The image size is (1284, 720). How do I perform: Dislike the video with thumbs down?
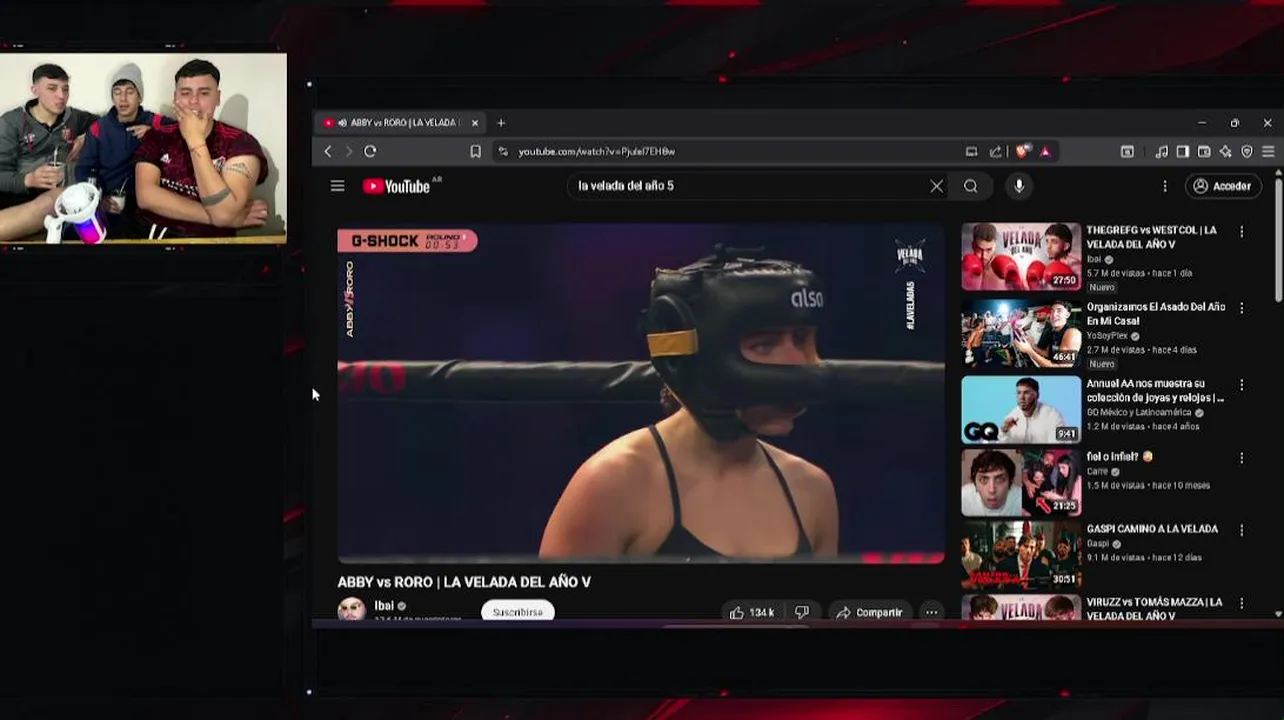802,612
